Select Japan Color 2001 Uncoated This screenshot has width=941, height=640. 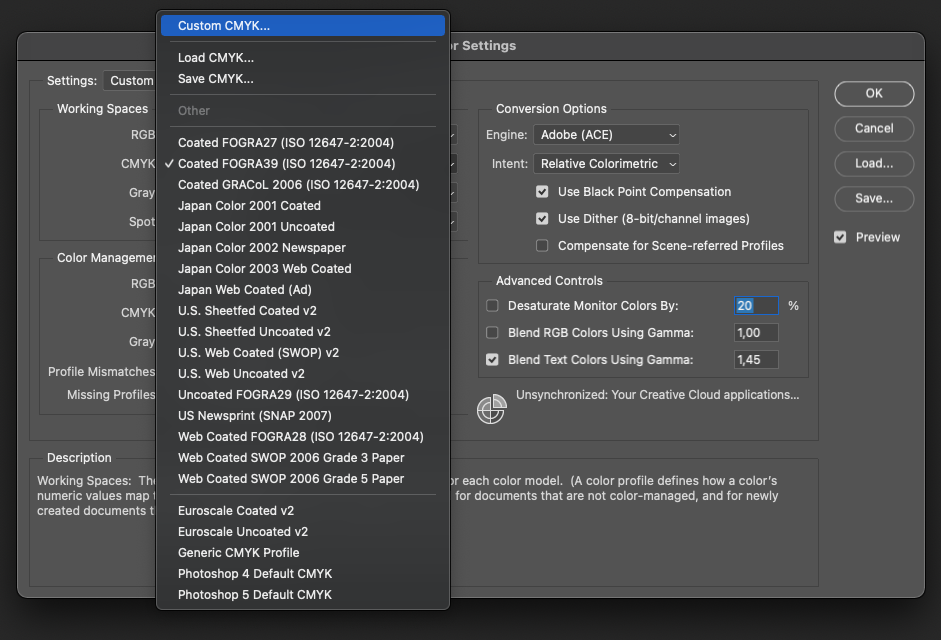(303, 226)
